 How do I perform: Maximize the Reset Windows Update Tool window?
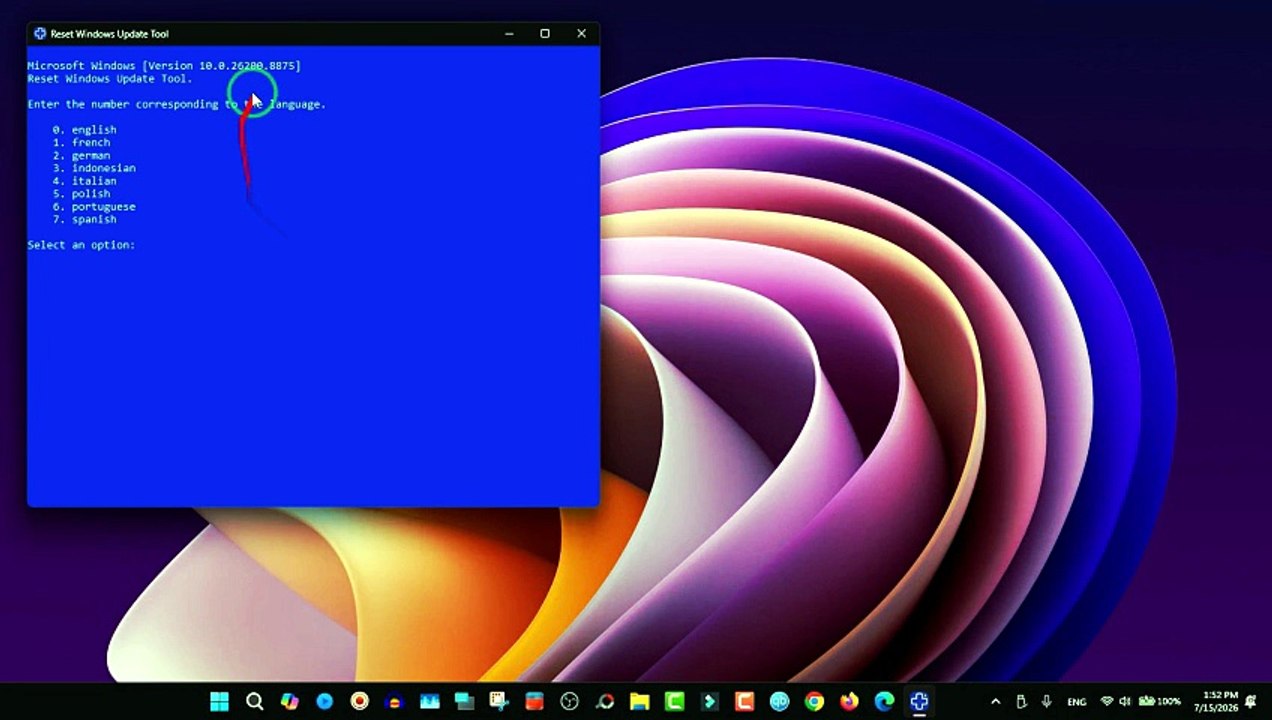click(x=545, y=34)
